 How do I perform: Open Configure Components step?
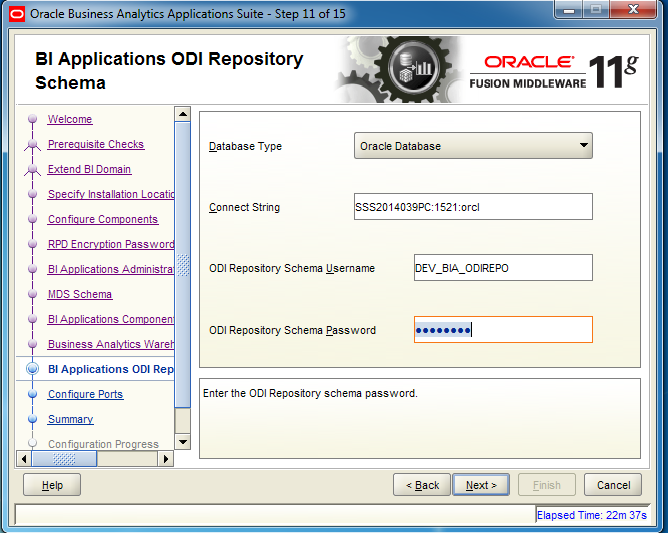[x=103, y=219]
